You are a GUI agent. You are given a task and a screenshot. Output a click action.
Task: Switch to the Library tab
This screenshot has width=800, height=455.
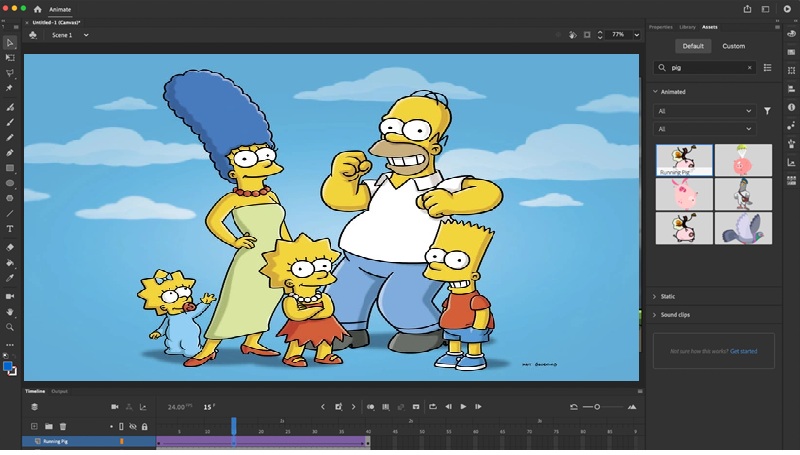[687, 27]
